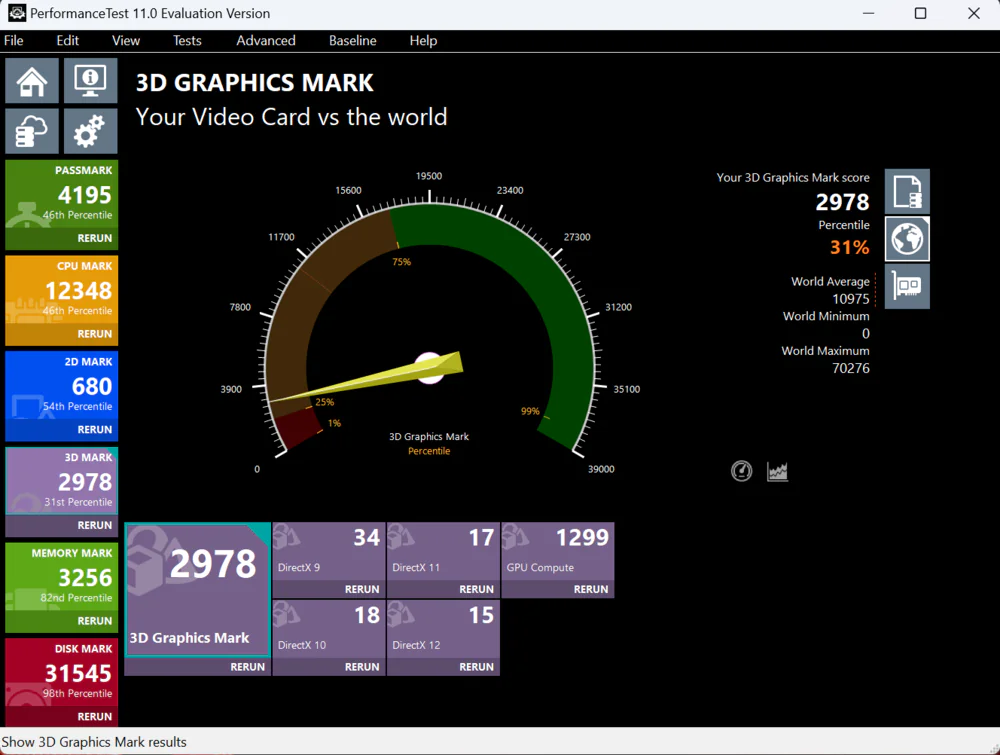
Task: Click the status bar results message
Action: pos(94,742)
